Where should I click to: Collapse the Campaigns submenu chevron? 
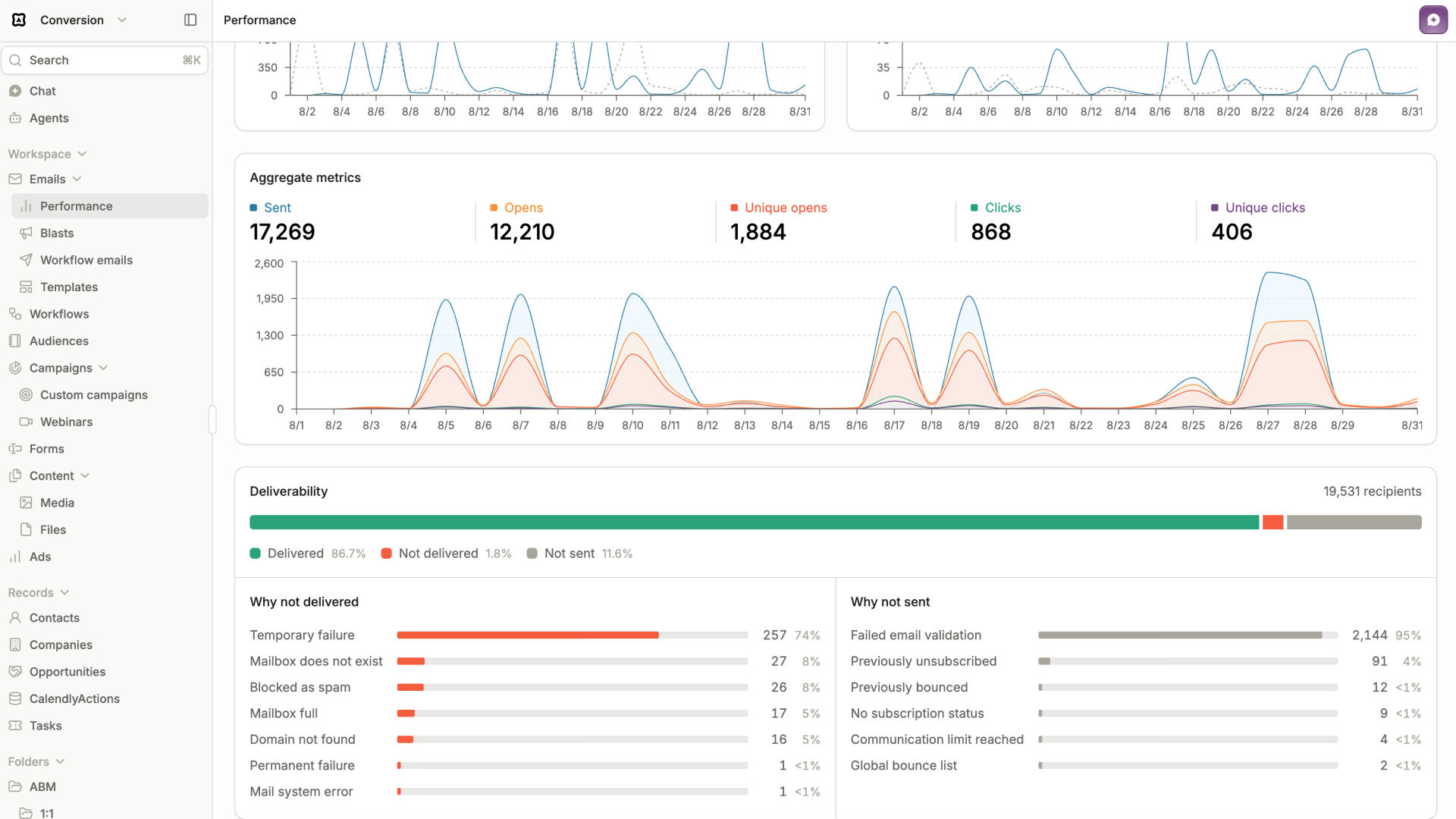103,368
